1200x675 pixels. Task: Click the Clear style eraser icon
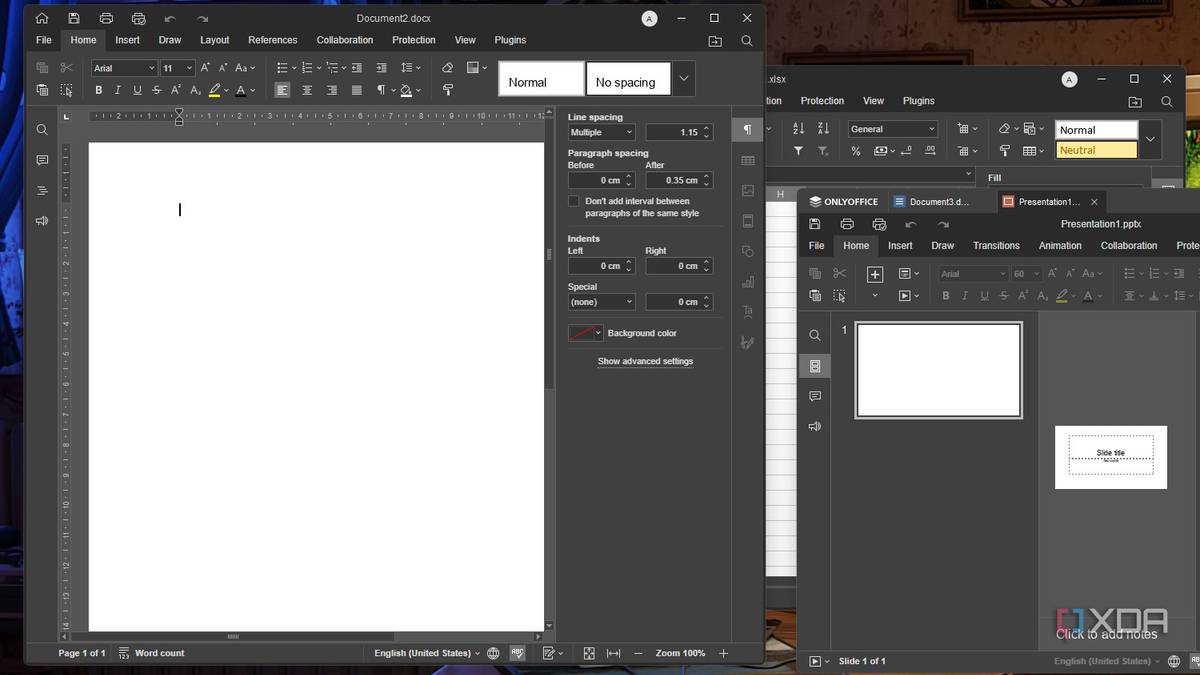click(447, 67)
